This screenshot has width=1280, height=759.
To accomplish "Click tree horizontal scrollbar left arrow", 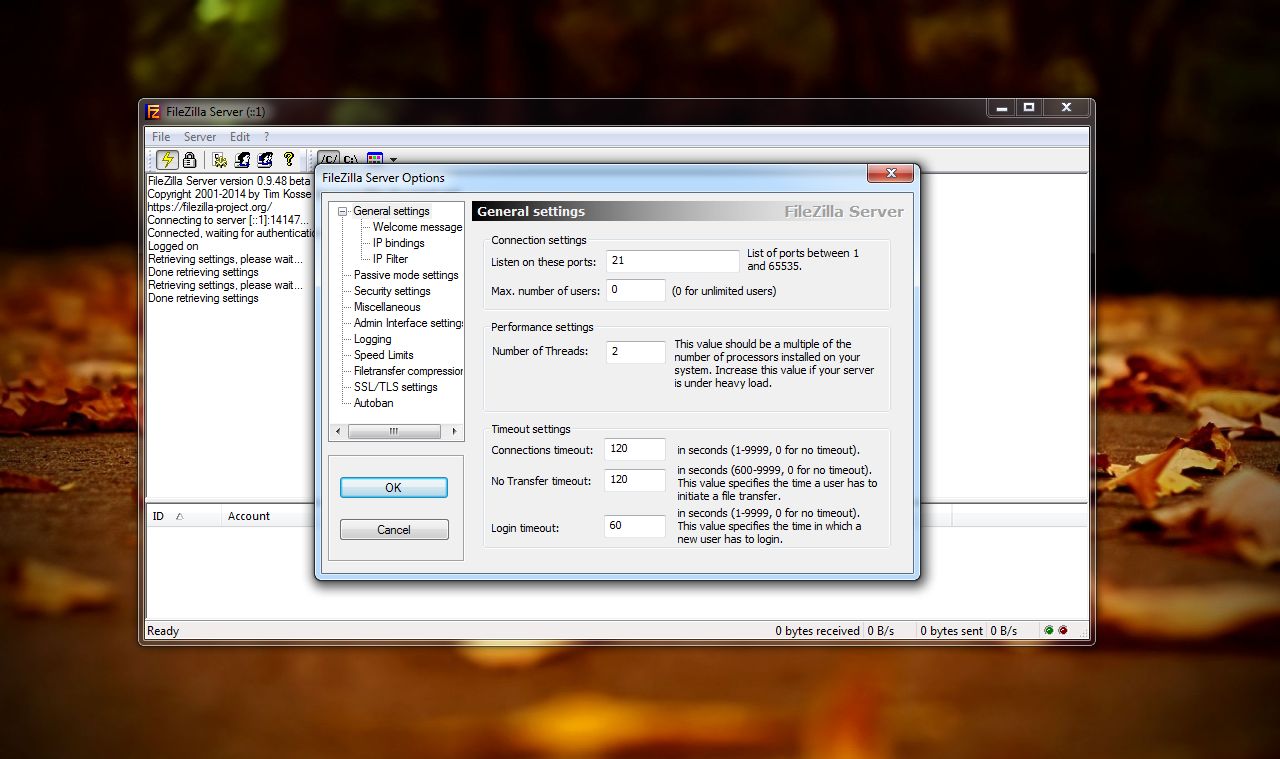I will pos(338,432).
